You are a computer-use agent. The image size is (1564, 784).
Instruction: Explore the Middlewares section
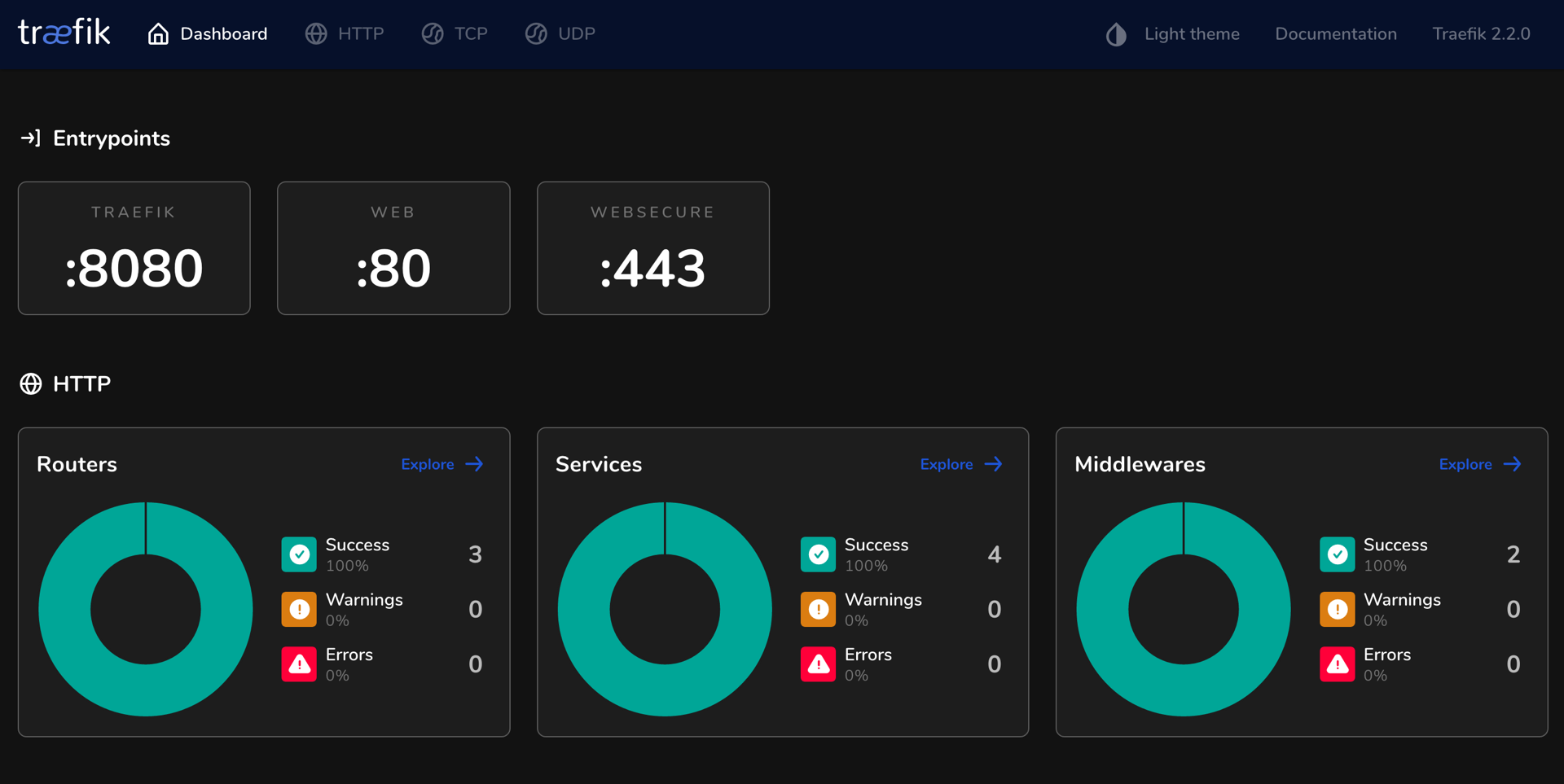click(1480, 464)
